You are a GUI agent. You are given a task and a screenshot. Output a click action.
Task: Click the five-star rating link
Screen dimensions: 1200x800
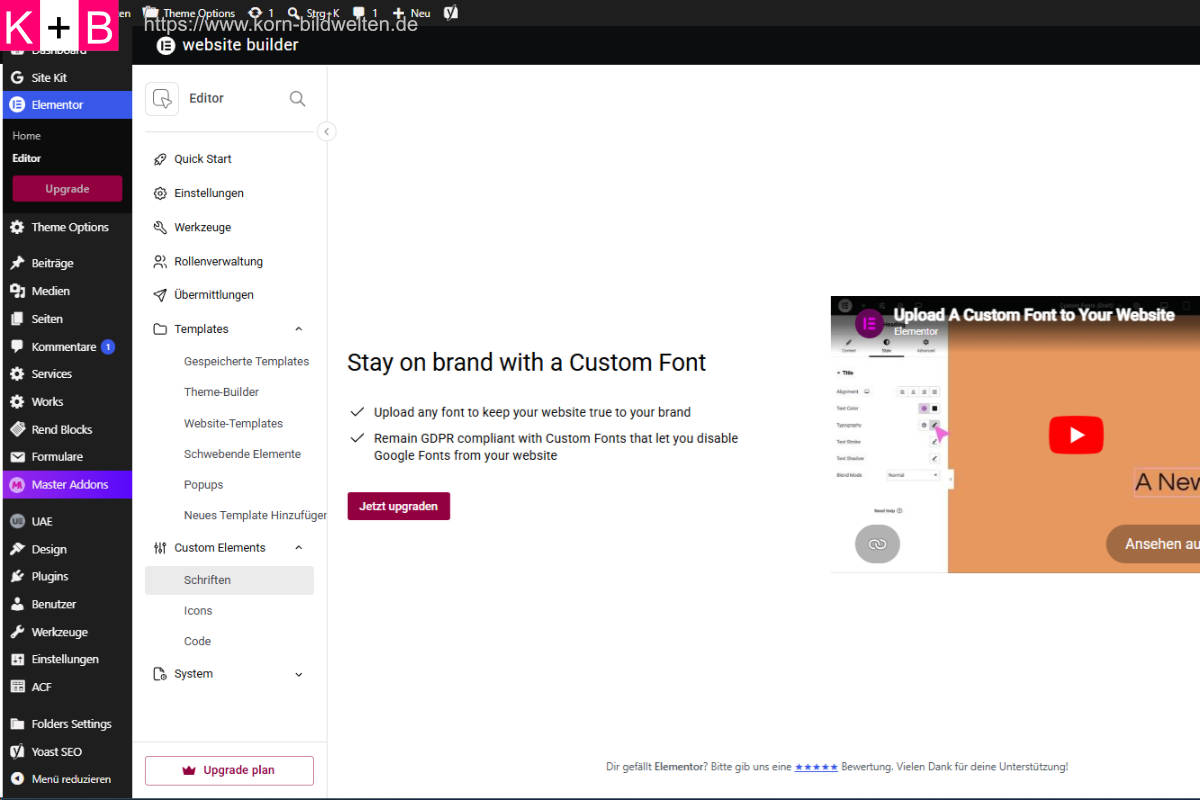(817, 767)
